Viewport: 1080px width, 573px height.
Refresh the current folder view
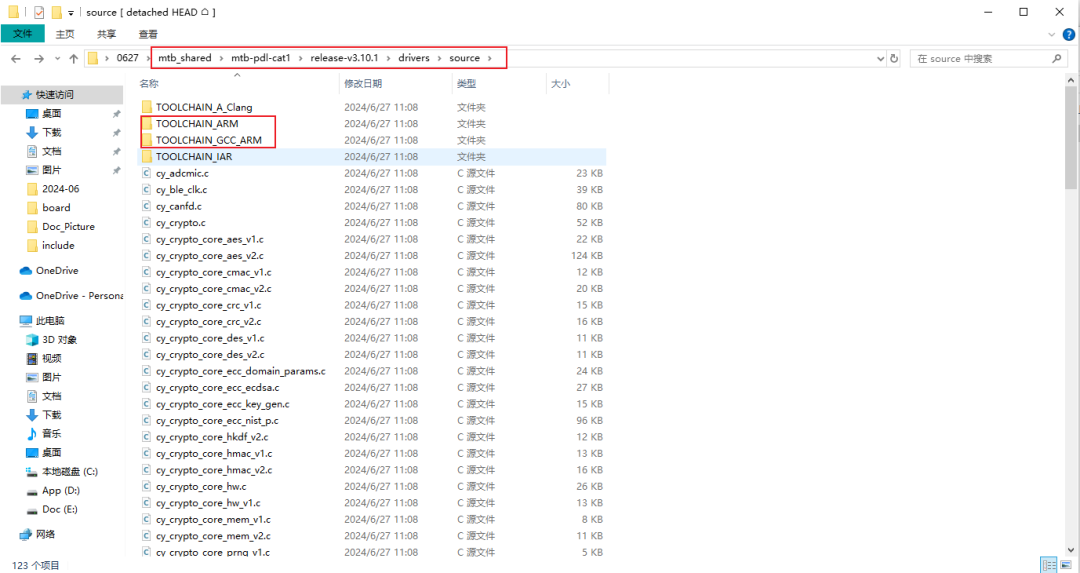point(892,59)
